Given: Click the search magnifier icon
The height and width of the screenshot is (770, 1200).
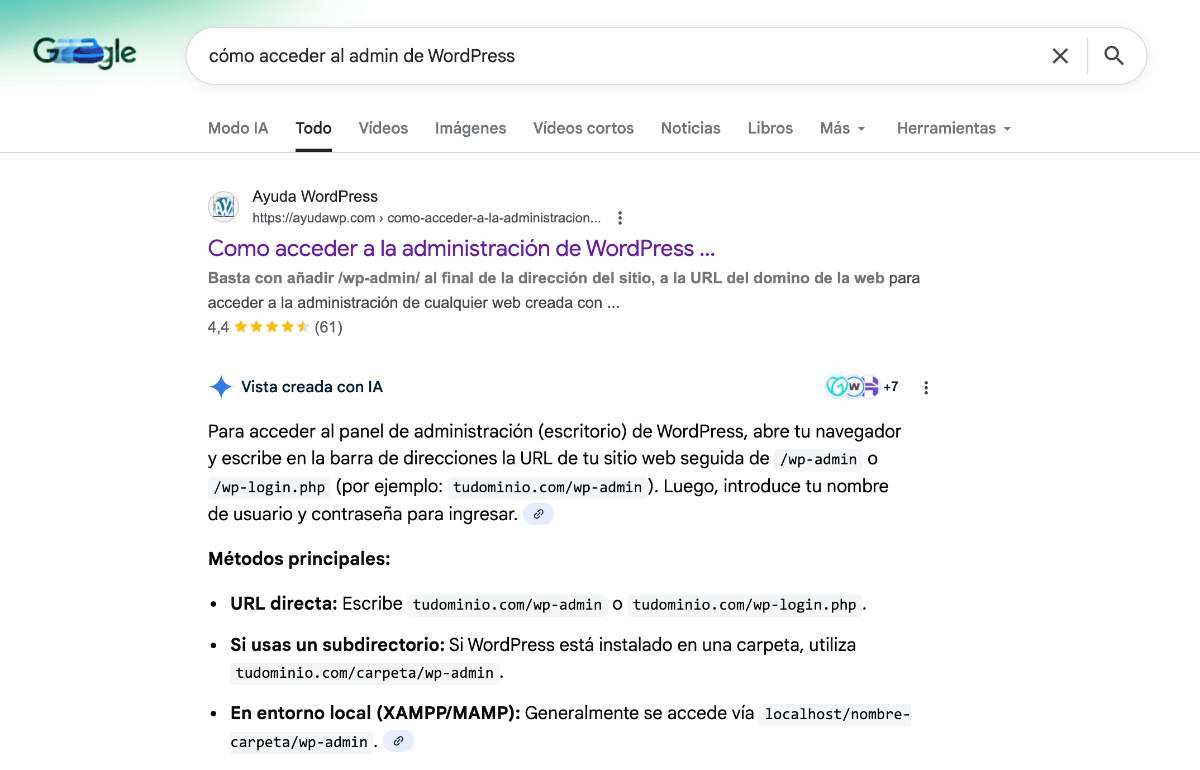Looking at the screenshot, I should click(x=1114, y=56).
